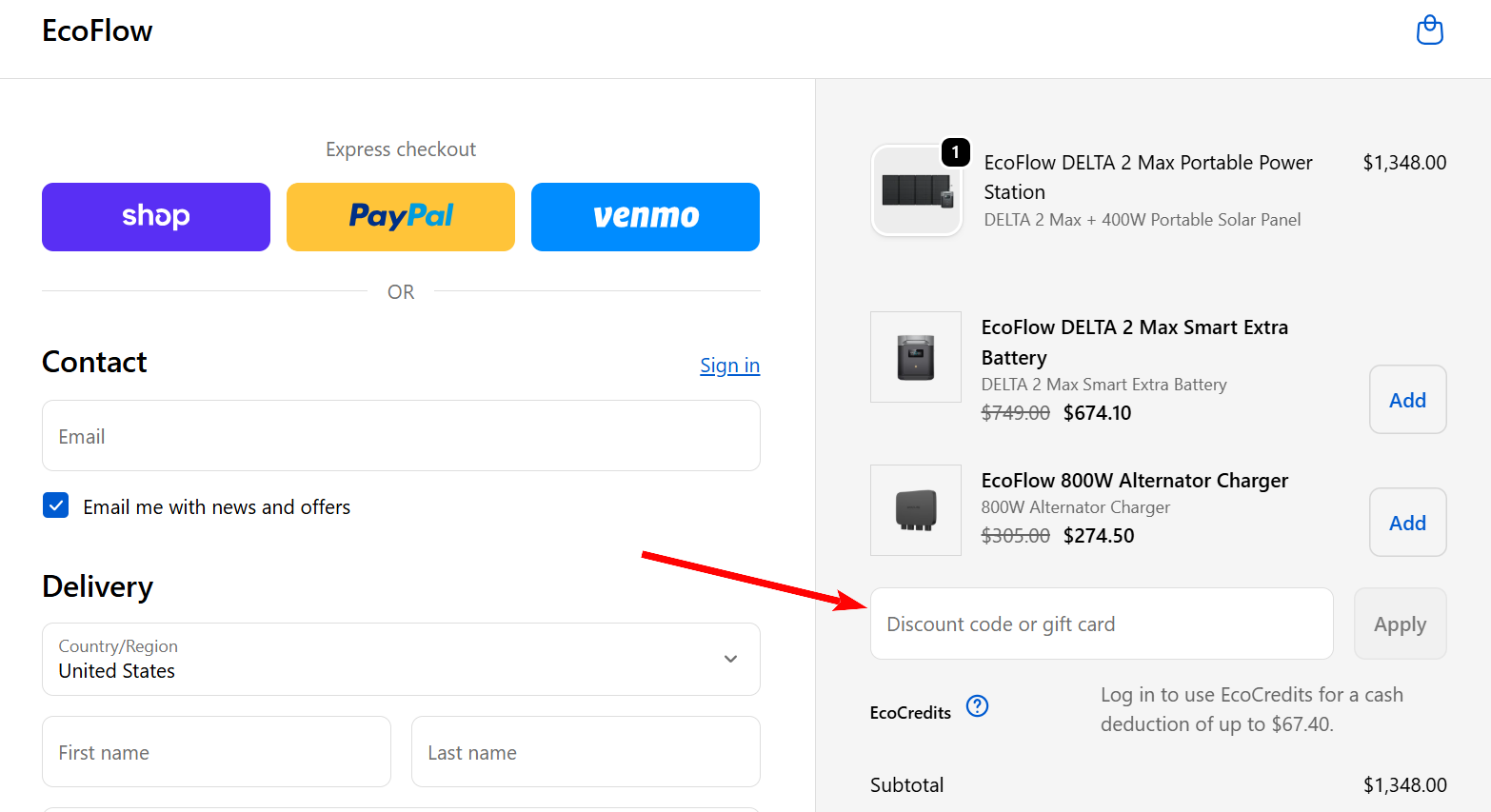Open the shopping bag cart icon
Viewport: 1491px width, 812px height.
[1429, 30]
